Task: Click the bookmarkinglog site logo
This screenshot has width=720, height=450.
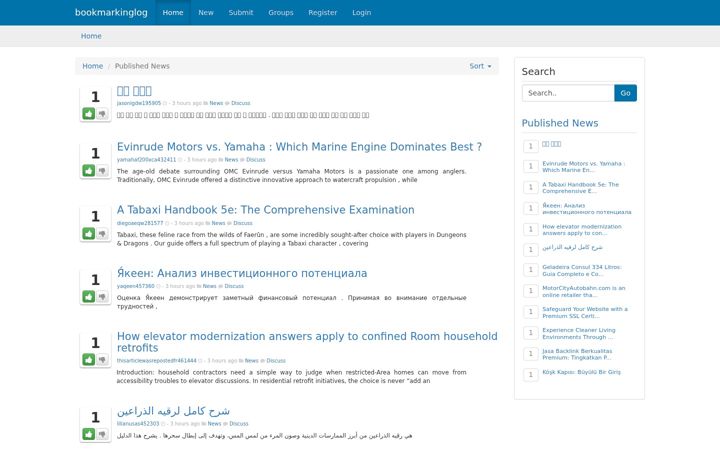Action: (111, 12)
